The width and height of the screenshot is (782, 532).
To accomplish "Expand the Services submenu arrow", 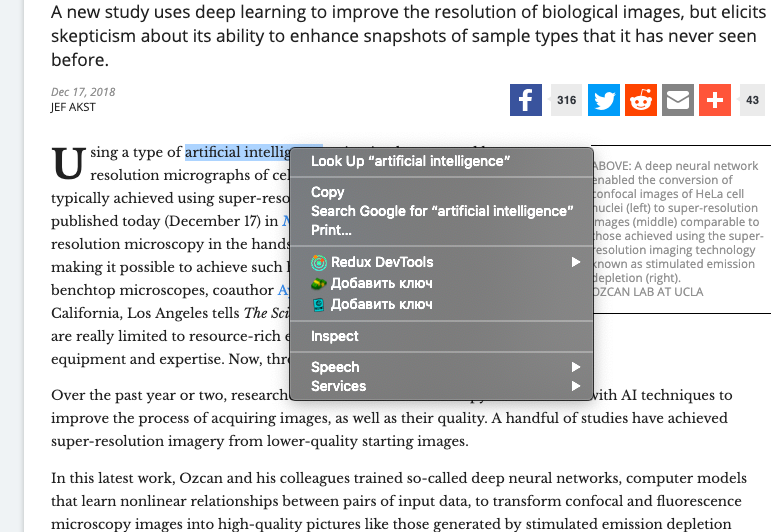I will click(576, 386).
